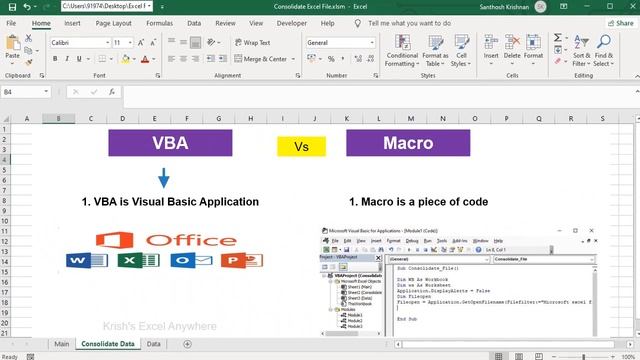Click the Name Box showing B4

tap(26, 92)
